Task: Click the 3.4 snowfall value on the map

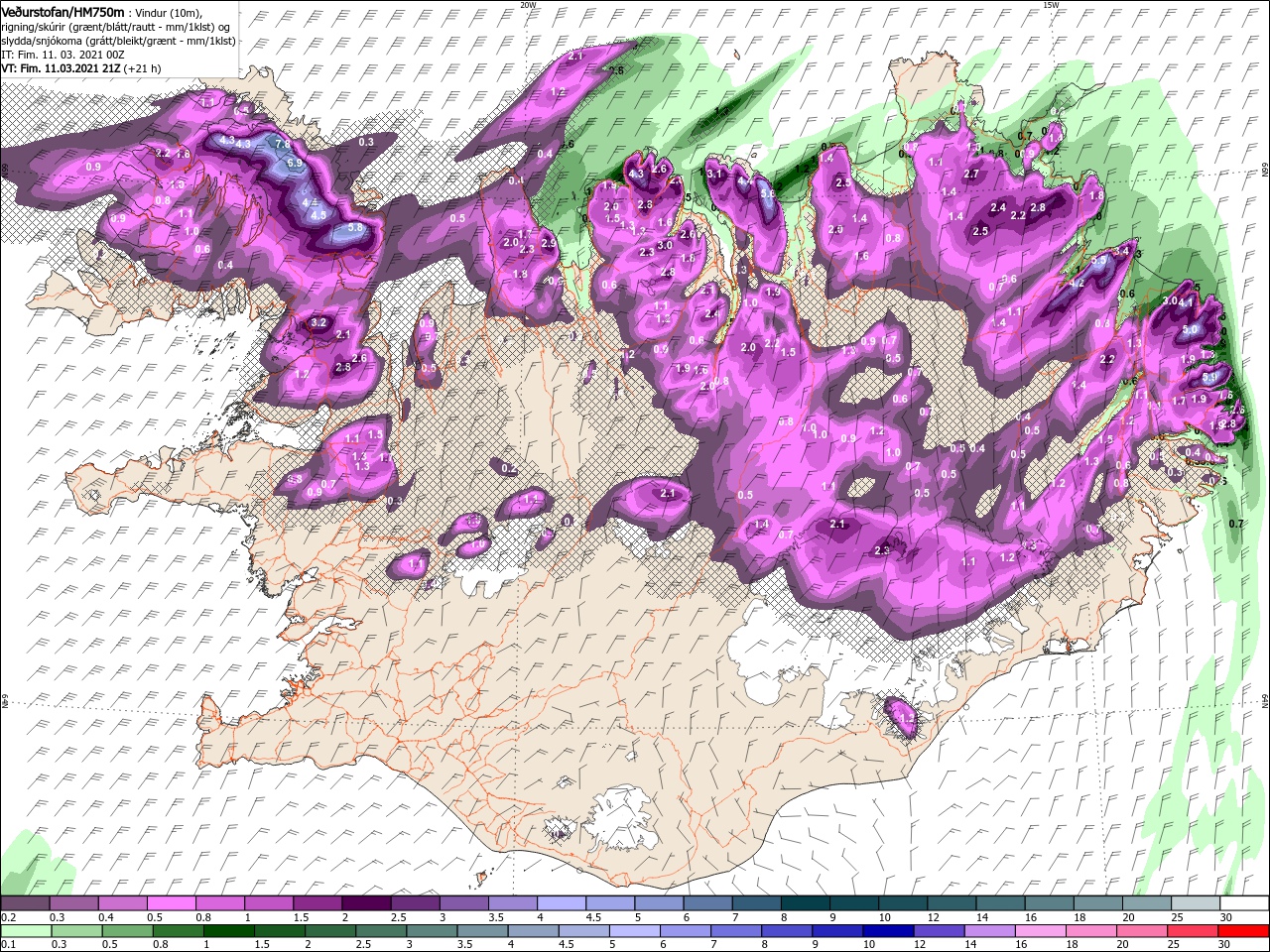Action: pos(1122,253)
